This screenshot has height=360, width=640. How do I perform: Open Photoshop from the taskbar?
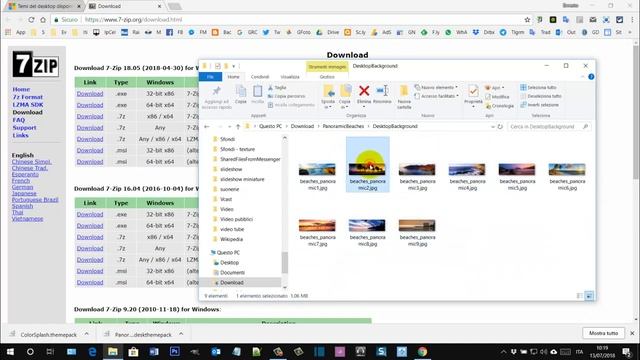click(x=175, y=351)
